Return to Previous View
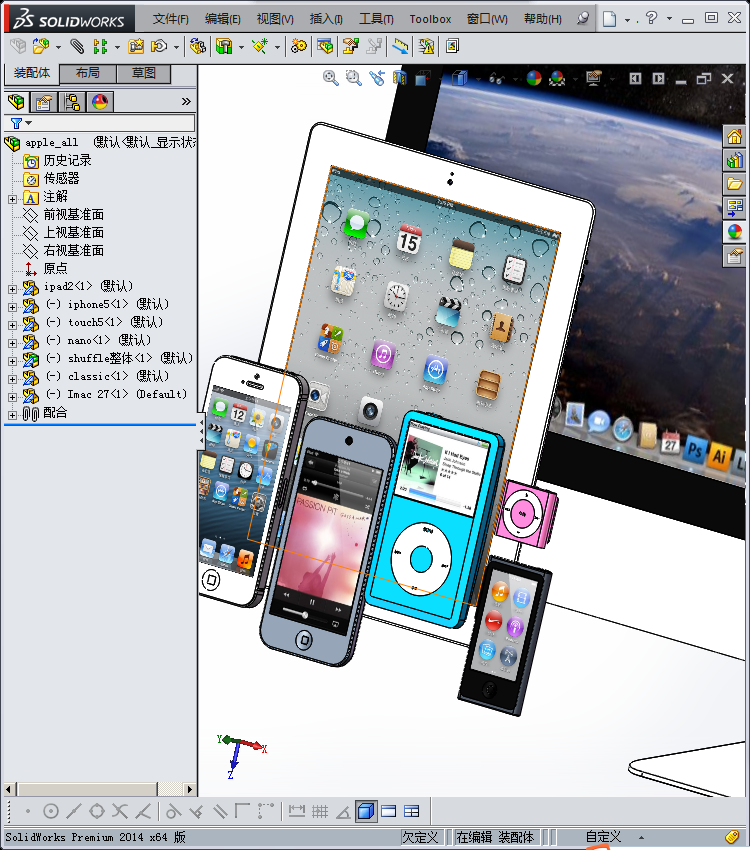Viewport: 750px width, 850px height. click(377, 78)
